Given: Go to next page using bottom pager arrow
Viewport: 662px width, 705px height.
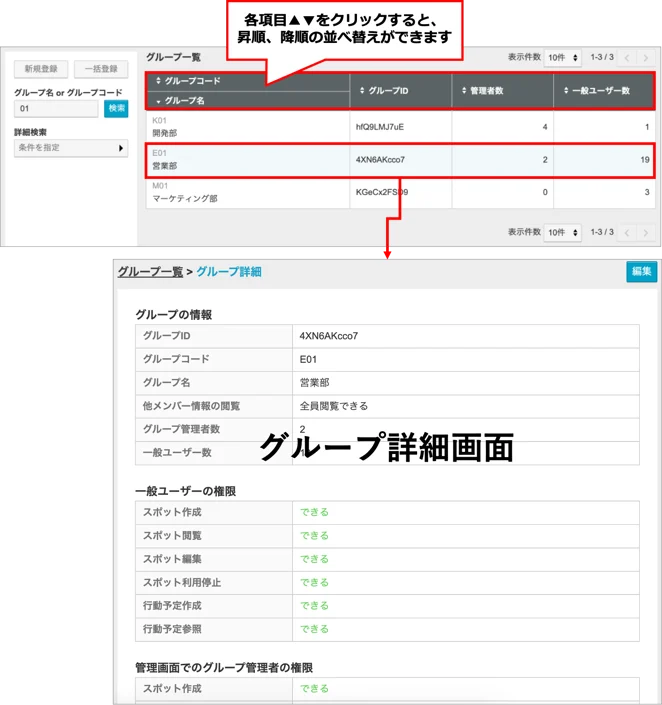Looking at the screenshot, I should 646,232.
